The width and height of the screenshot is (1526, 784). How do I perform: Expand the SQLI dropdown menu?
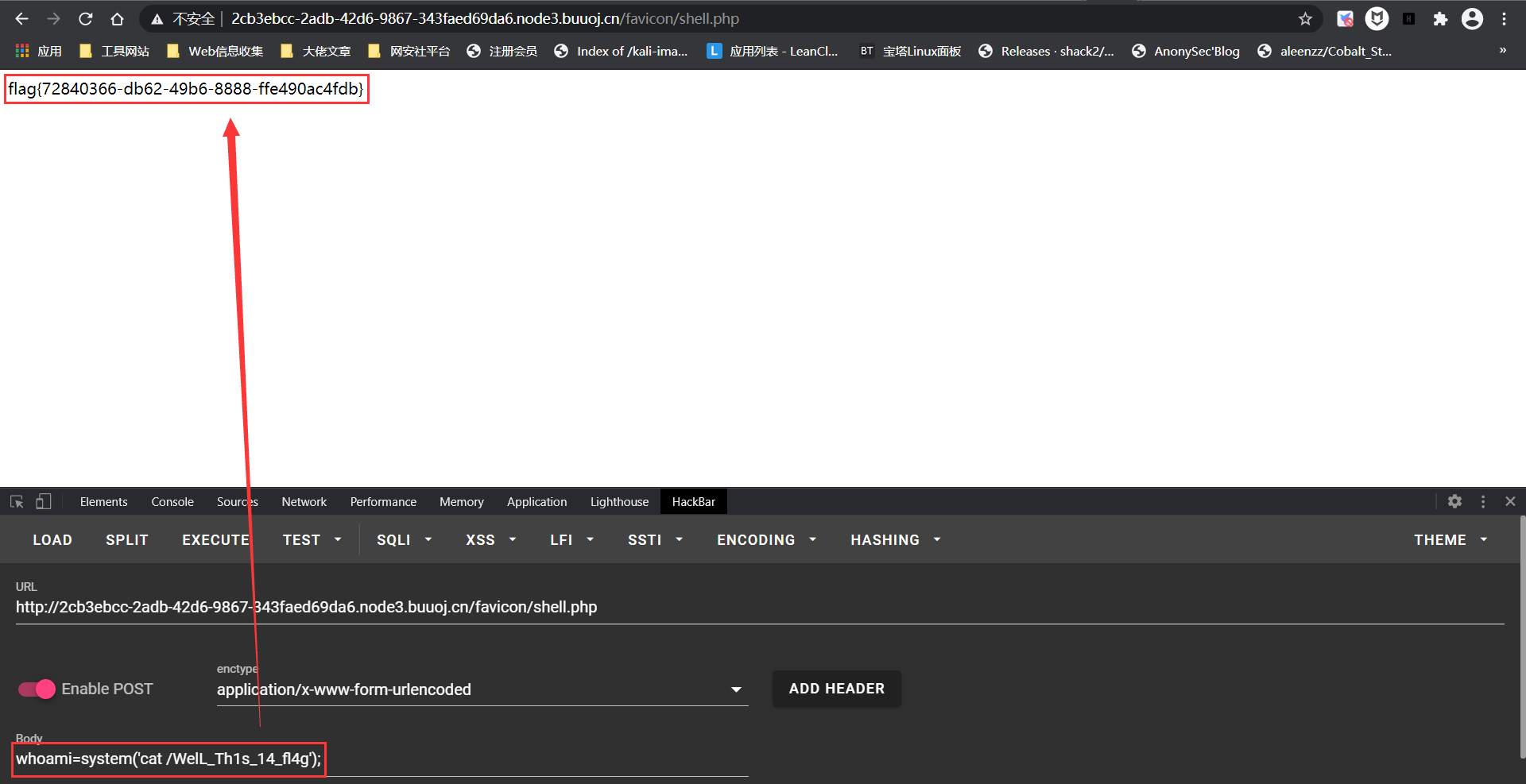404,540
